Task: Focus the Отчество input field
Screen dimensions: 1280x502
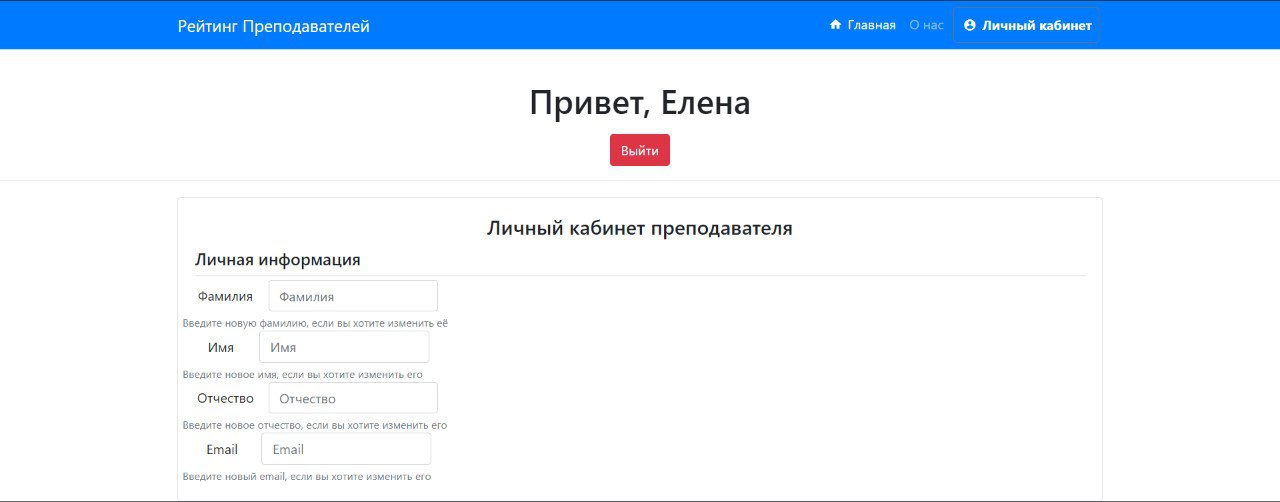Action: (353, 398)
